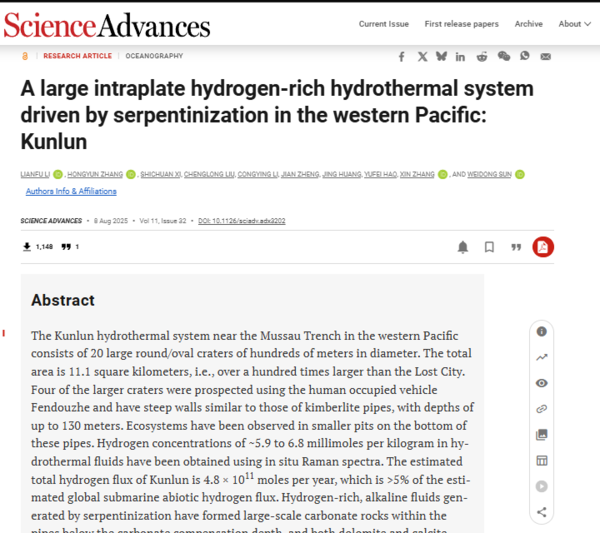Share the article on Facebook
The image size is (600, 533).
(402, 57)
